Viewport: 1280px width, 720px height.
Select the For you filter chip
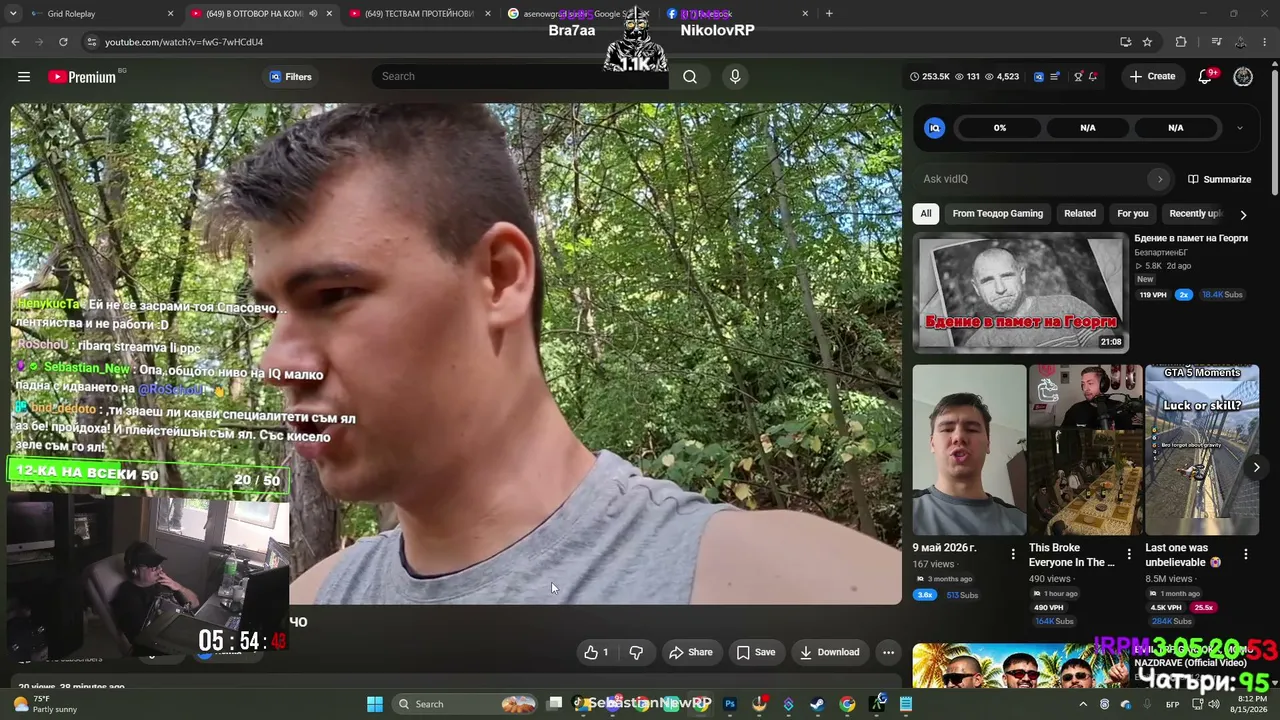pos(1133,213)
